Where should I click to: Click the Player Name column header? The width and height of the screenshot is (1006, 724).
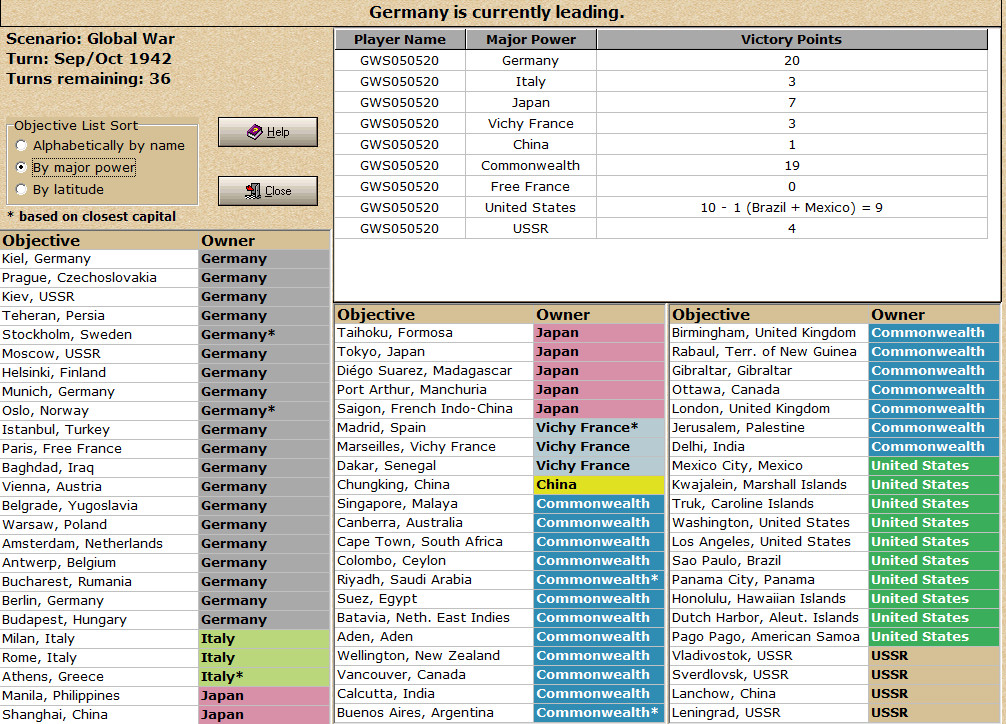400,40
